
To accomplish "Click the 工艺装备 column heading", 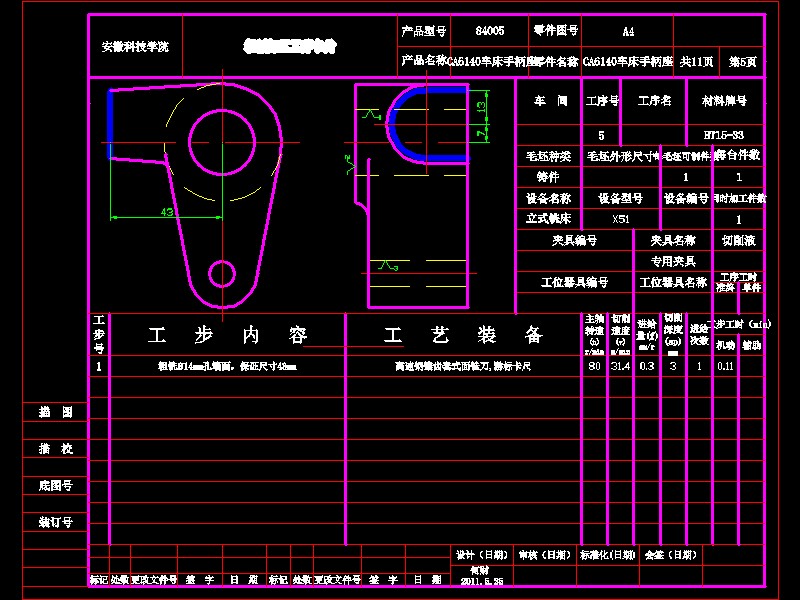I will 463,335.
